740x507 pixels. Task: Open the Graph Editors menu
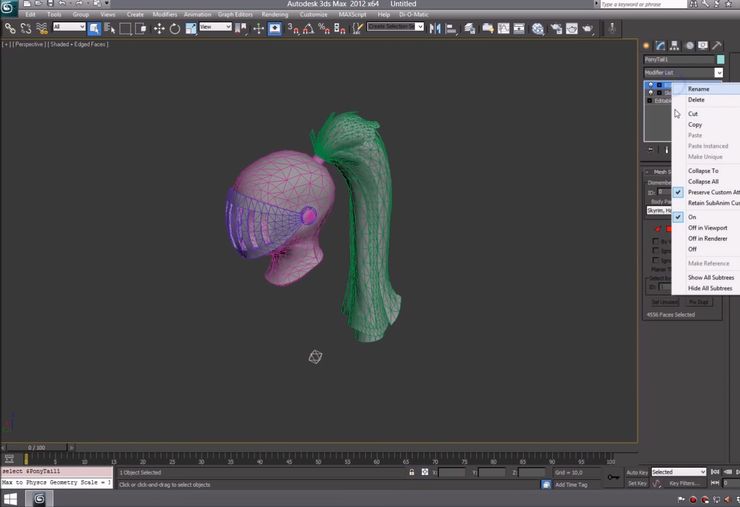234,15
